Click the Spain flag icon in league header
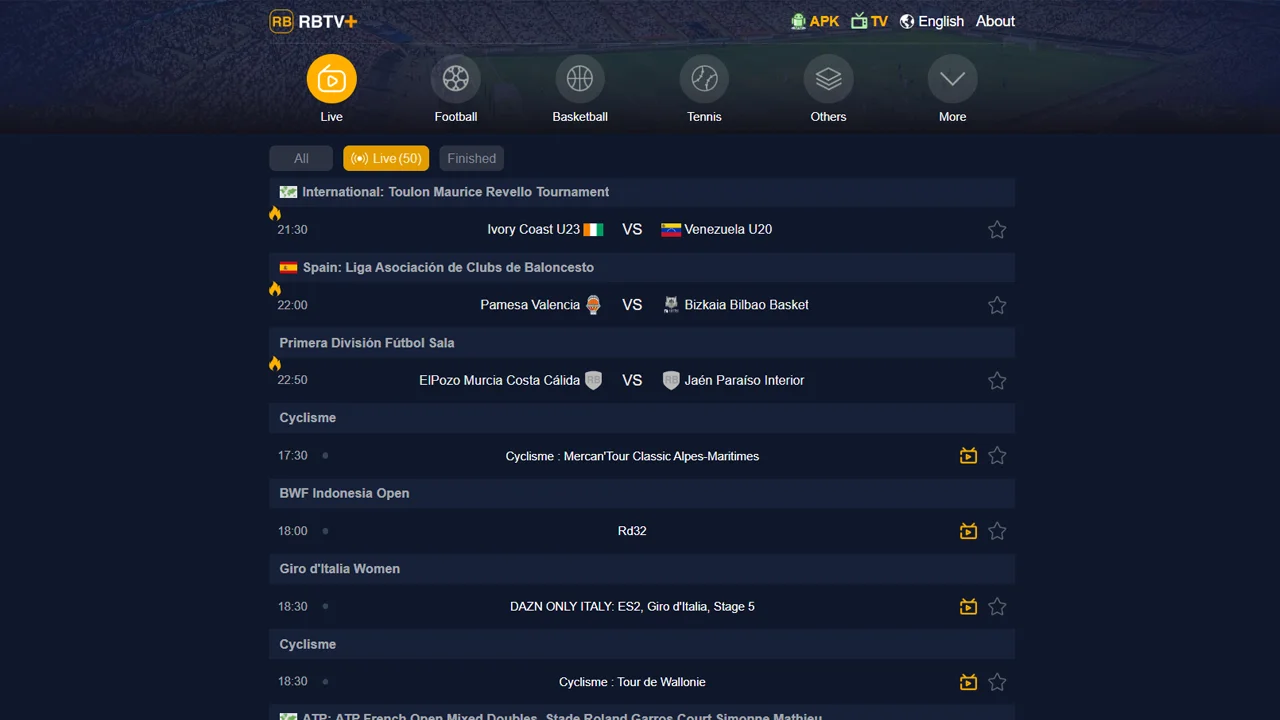 [x=288, y=267]
